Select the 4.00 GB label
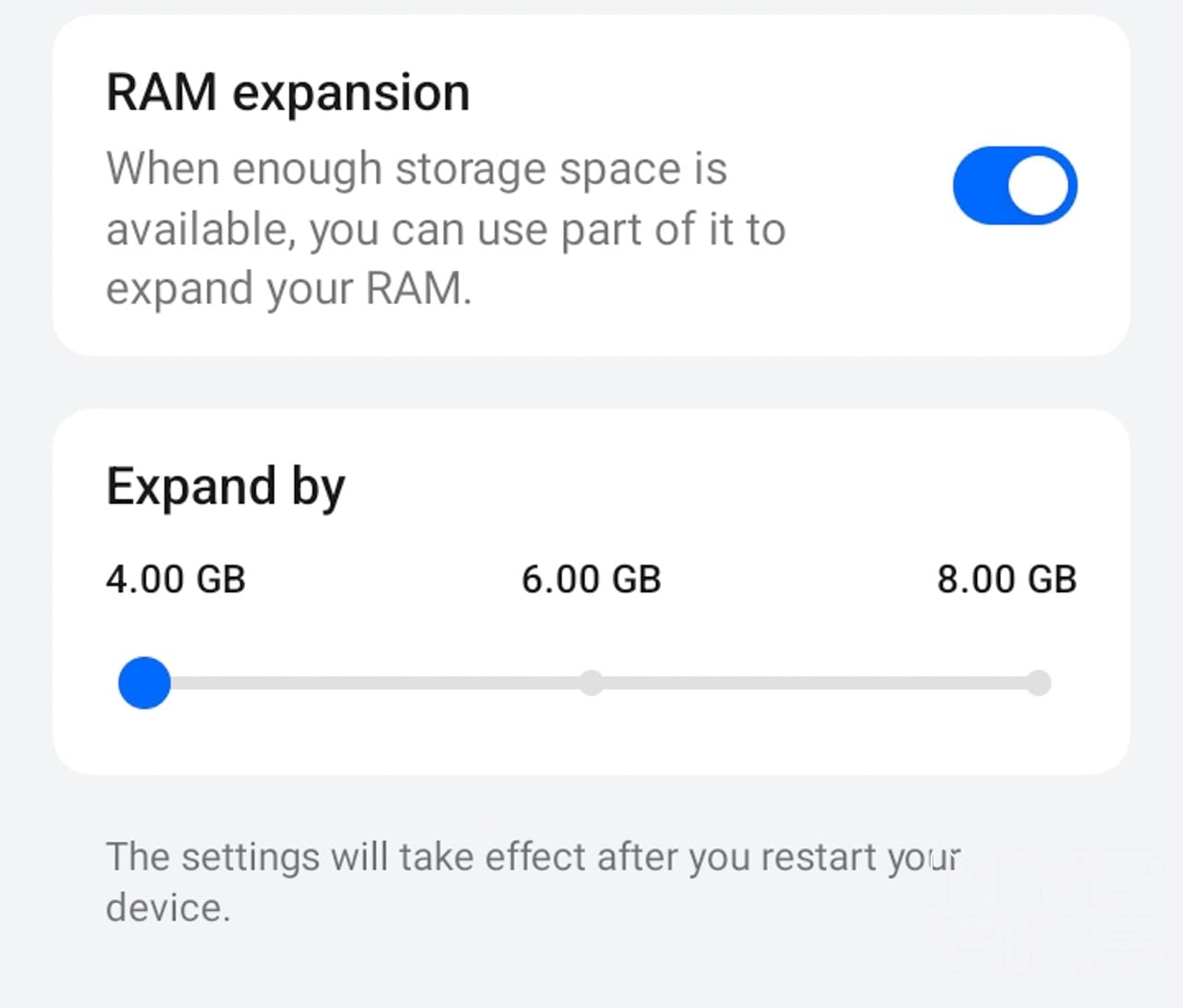1183x1008 pixels. [x=176, y=579]
